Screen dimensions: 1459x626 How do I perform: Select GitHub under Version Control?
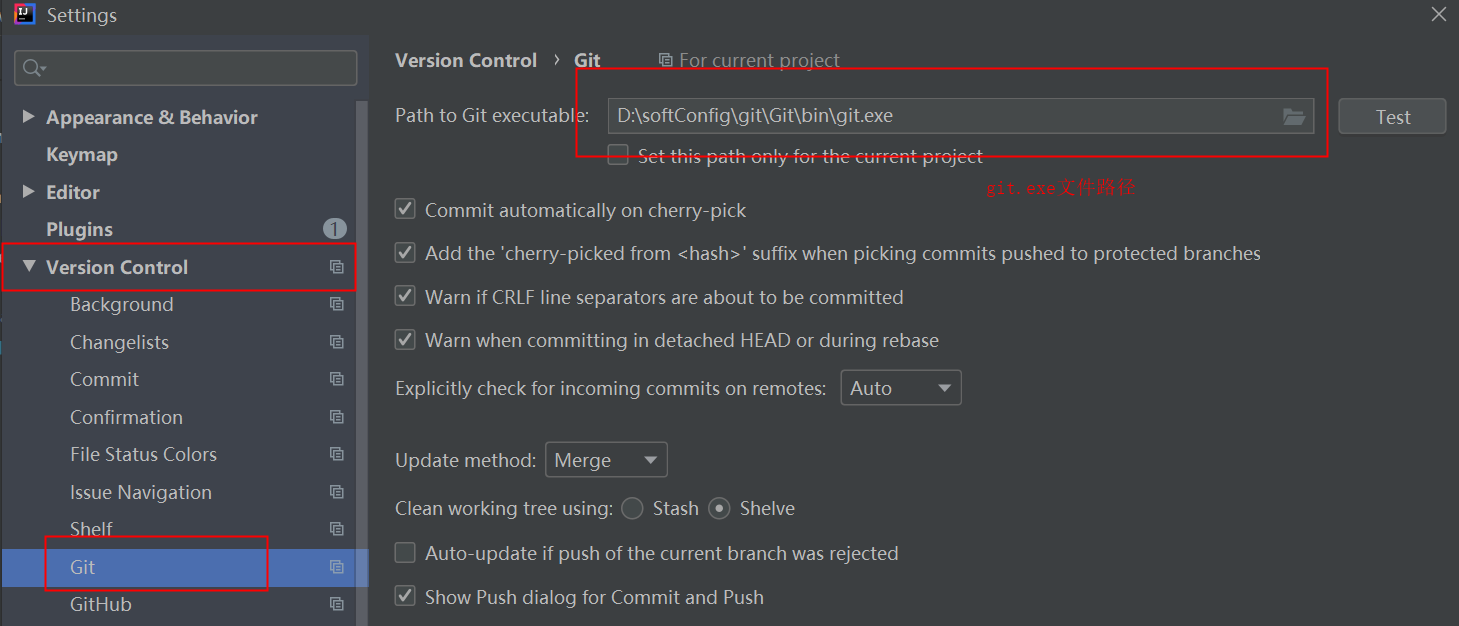(x=101, y=604)
